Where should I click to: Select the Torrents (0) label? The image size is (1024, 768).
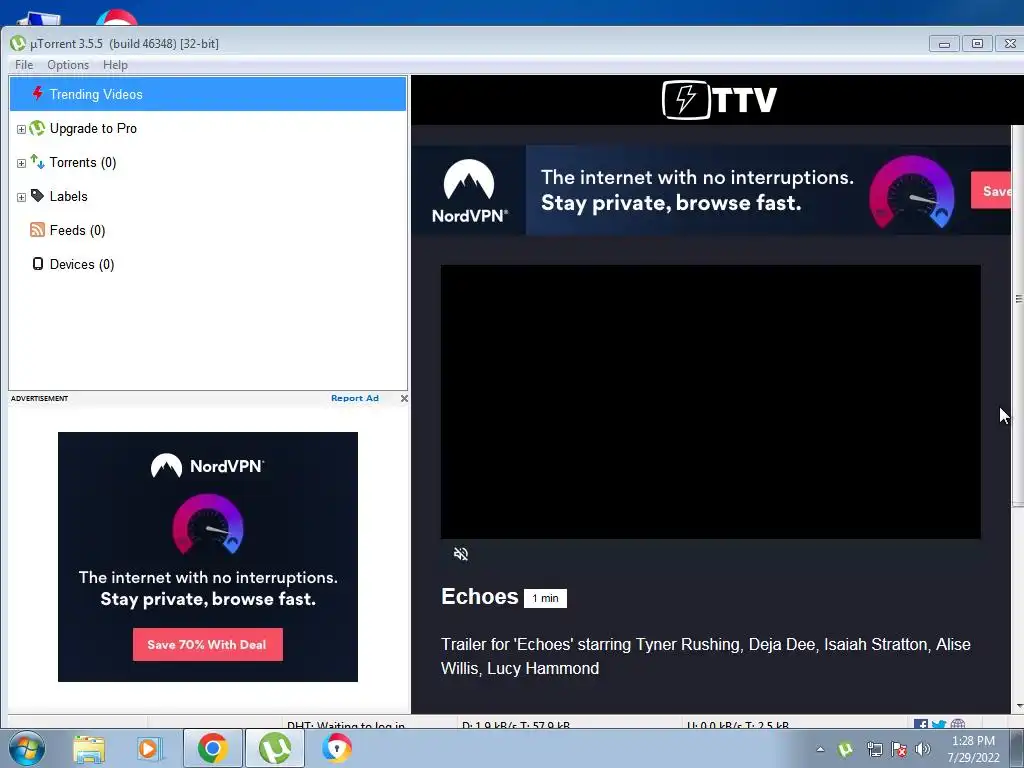[x=83, y=162]
